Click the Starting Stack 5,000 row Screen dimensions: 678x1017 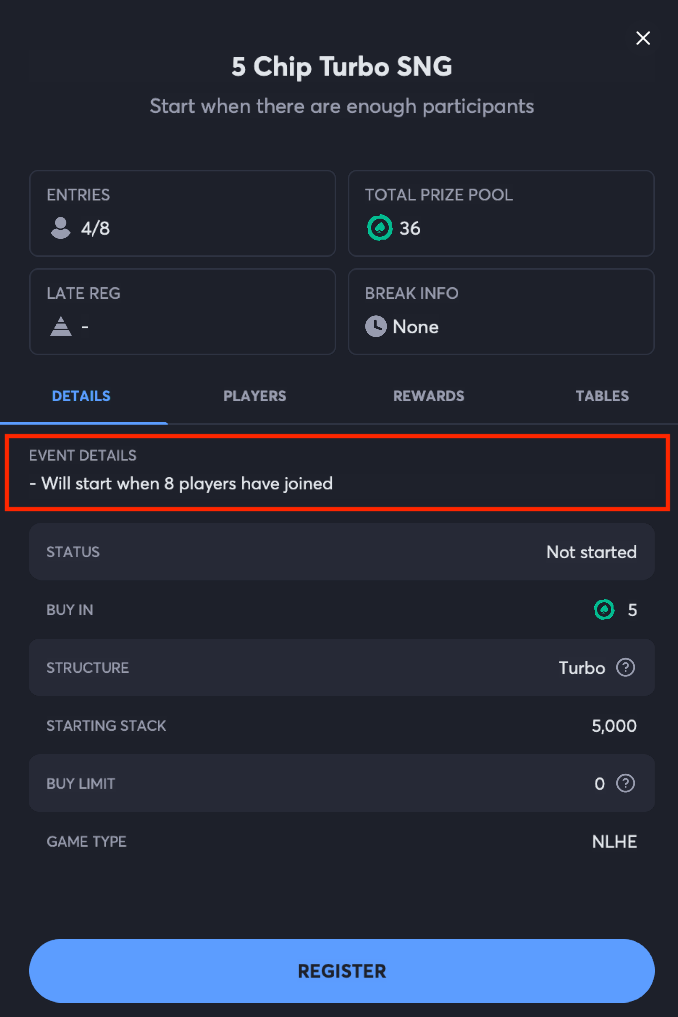click(x=341, y=726)
